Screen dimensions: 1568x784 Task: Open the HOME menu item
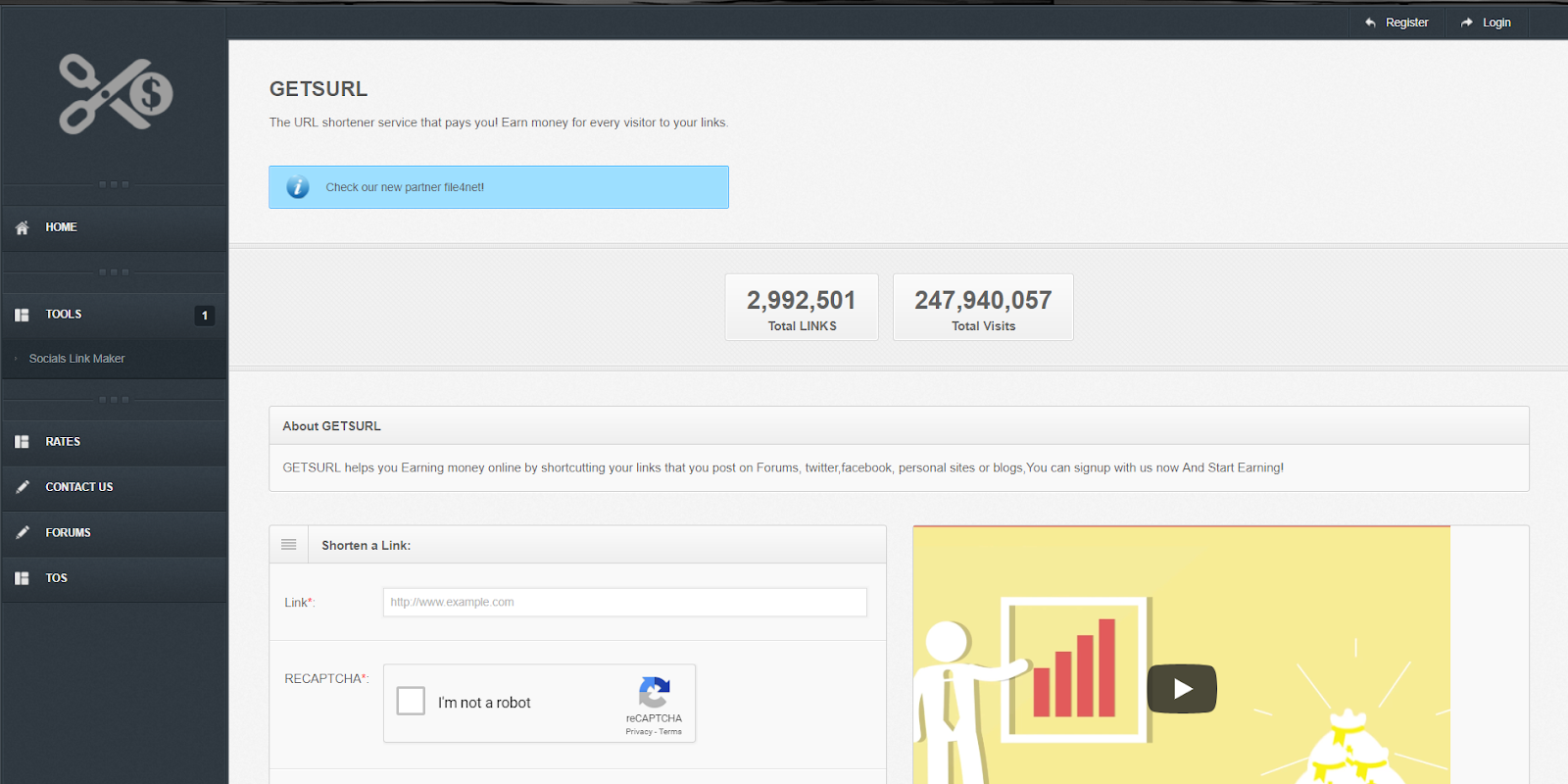pos(114,227)
